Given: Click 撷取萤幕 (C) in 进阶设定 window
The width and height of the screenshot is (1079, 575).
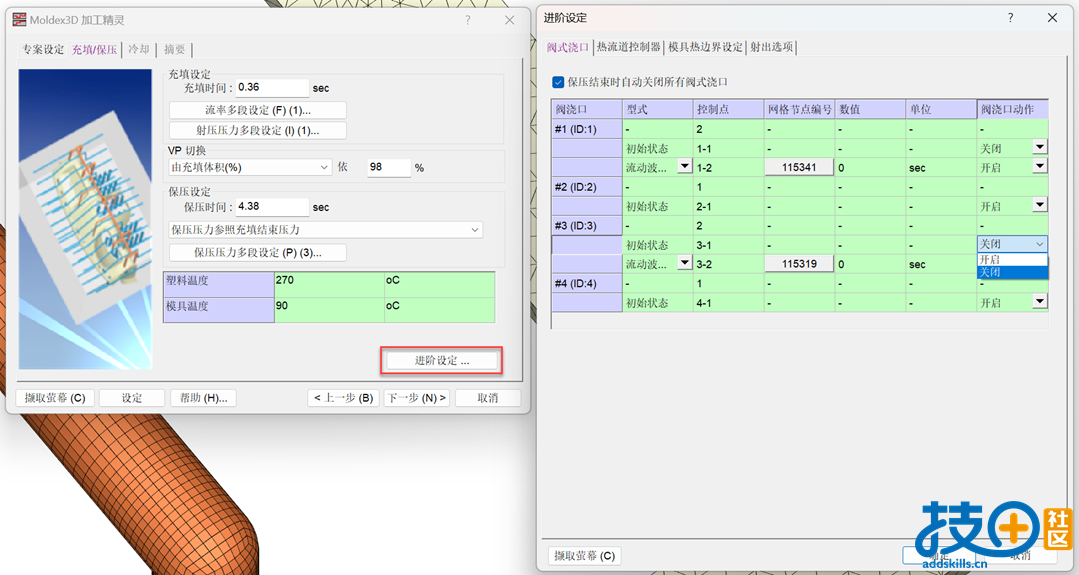Looking at the screenshot, I should pyautogui.click(x=585, y=556).
